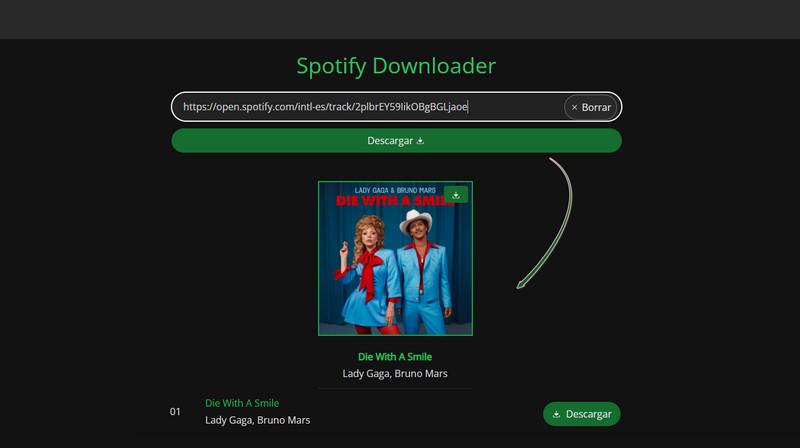The image size is (800, 448).
Task: Download track 01 with Descargar button
Action: 582,414
